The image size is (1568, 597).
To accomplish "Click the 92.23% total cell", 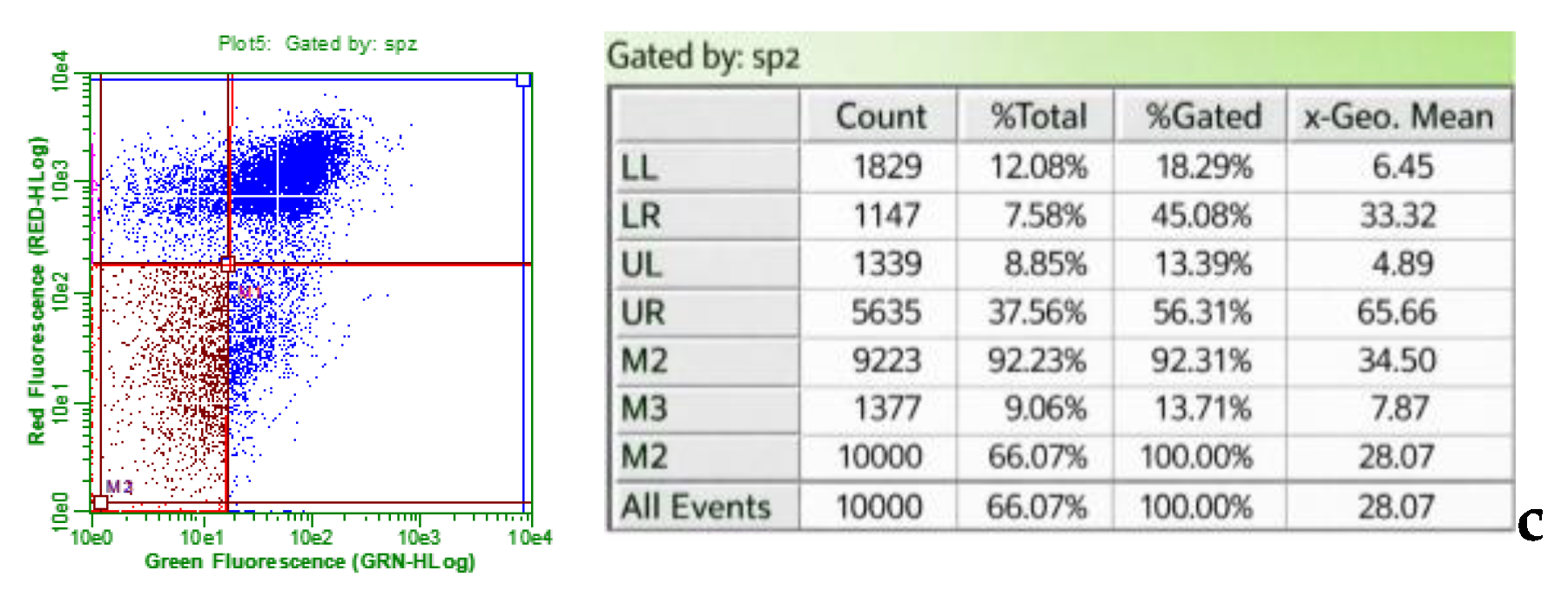I will 1037,360.
